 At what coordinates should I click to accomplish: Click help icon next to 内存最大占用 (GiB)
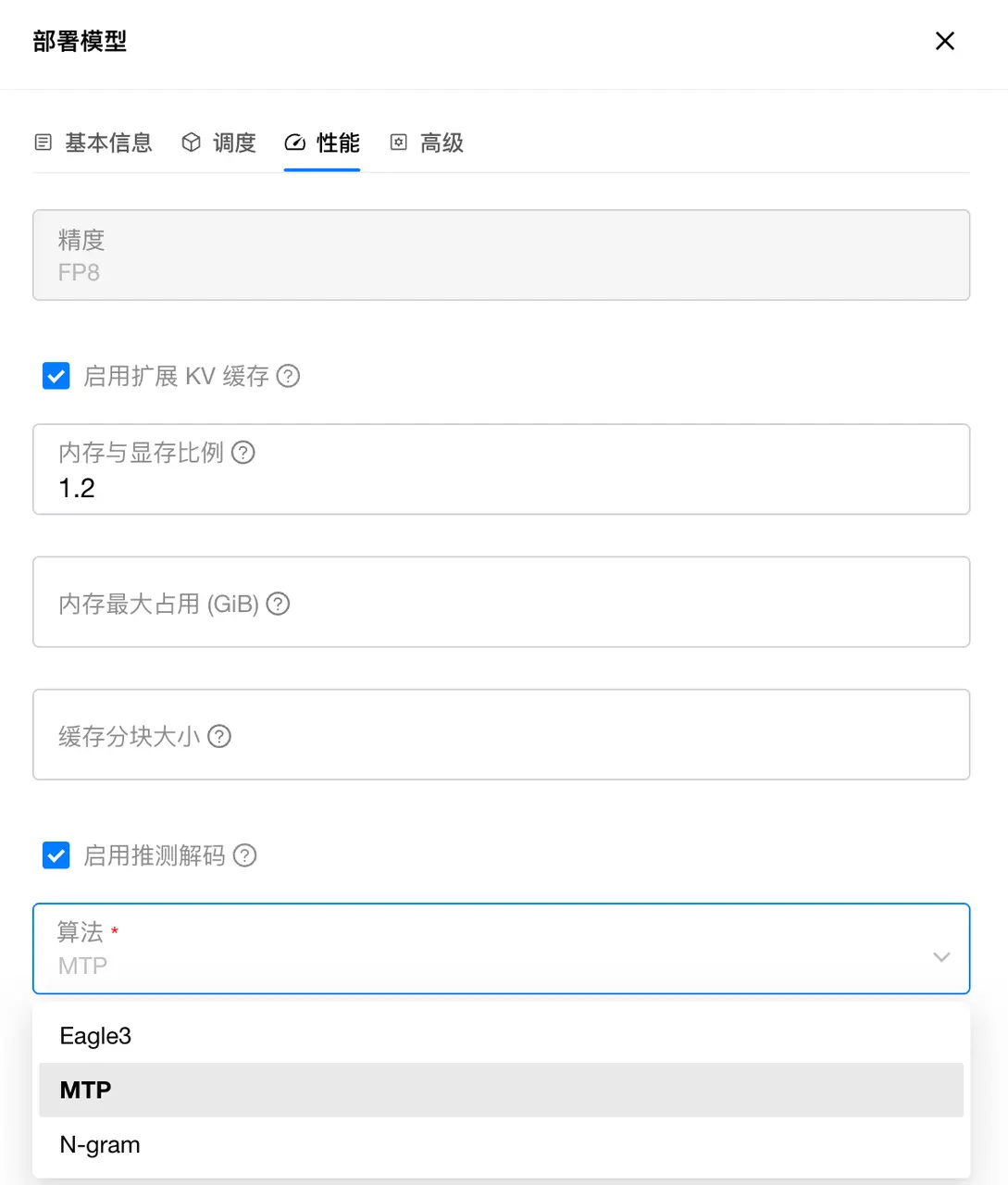(279, 605)
